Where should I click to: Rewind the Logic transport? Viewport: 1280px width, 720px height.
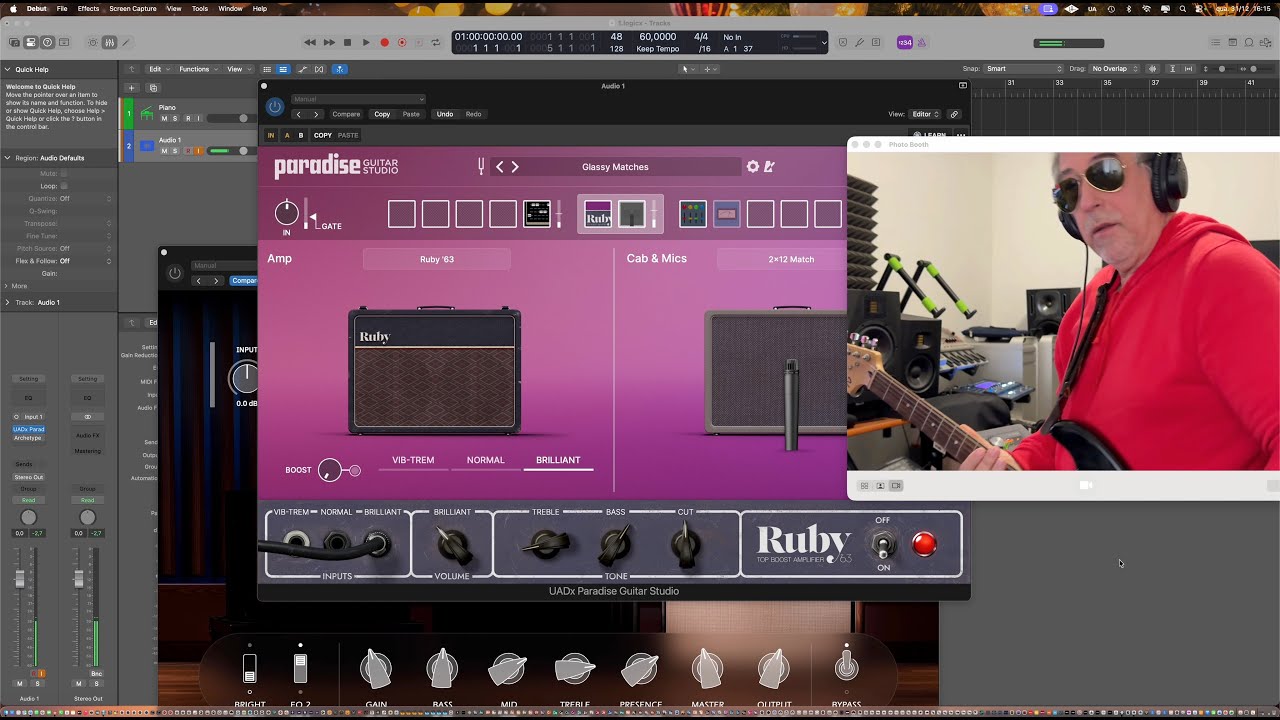click(x=310, y=43)
